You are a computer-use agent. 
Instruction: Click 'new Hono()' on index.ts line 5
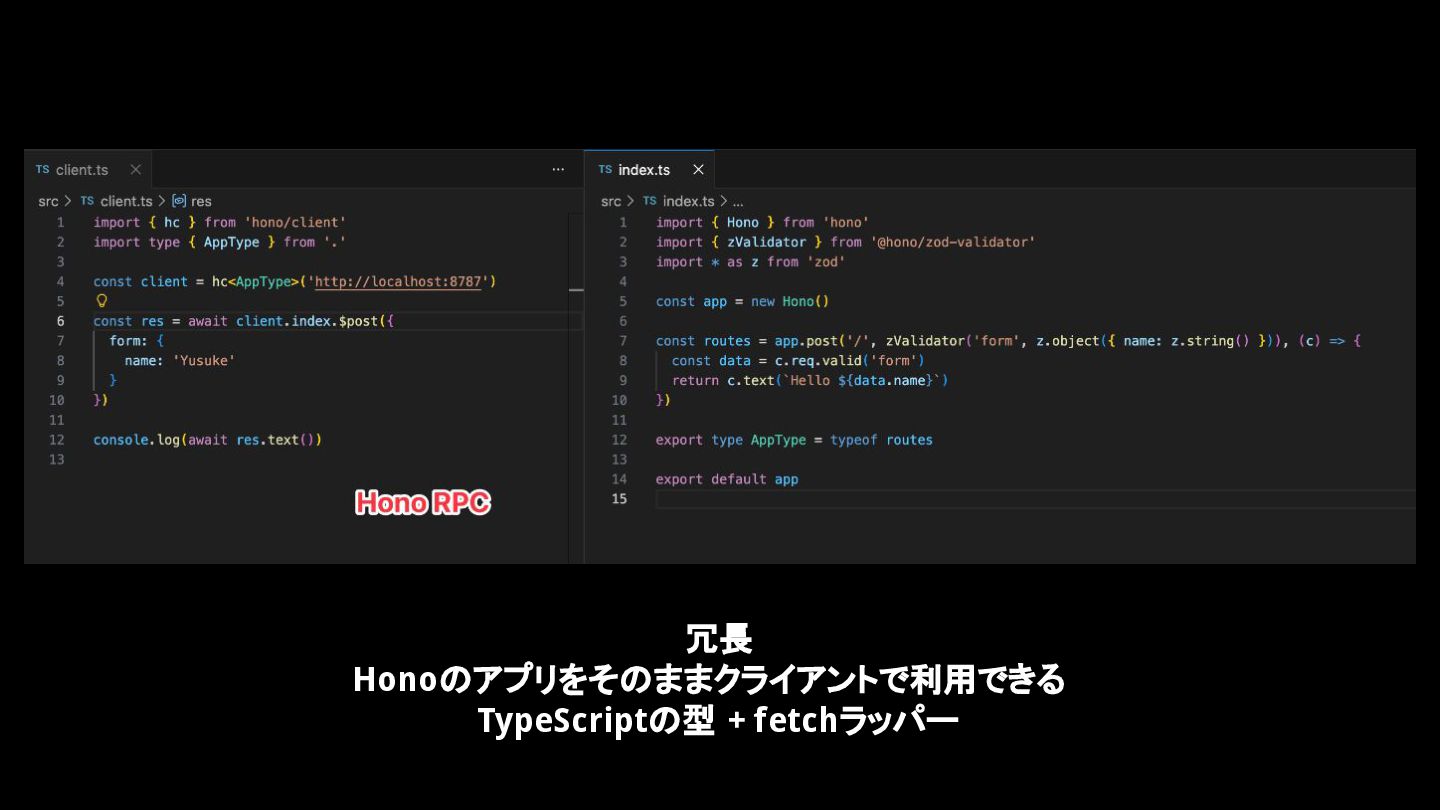790,301
